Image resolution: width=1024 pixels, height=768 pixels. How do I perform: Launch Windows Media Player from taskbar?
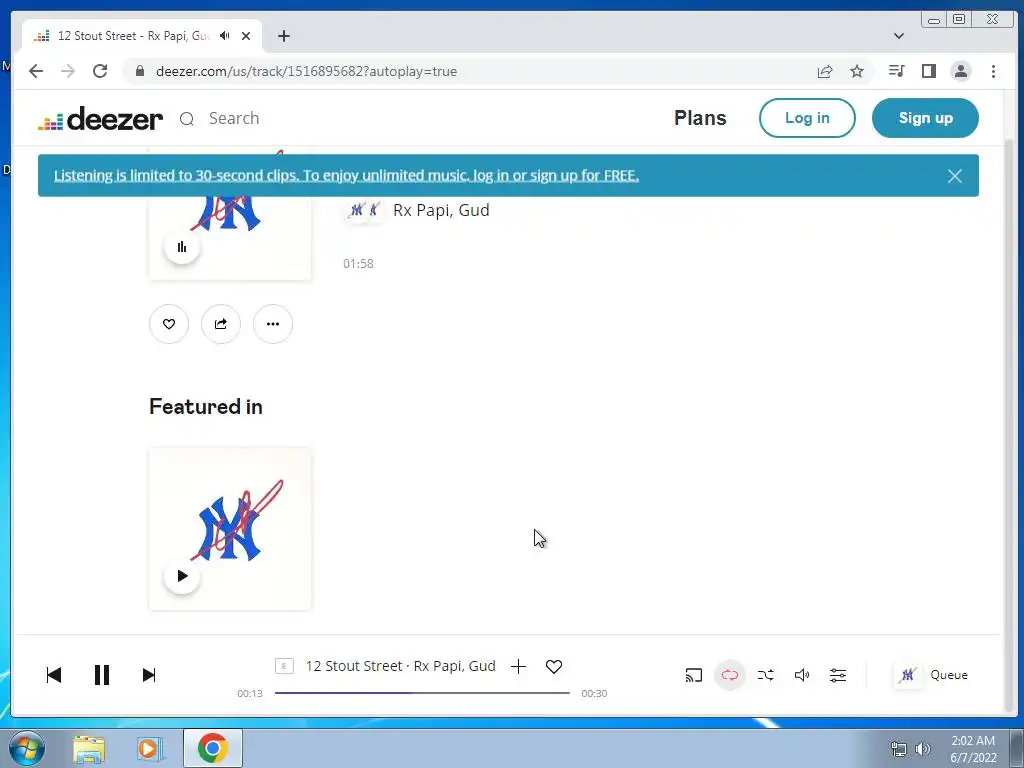150,748
